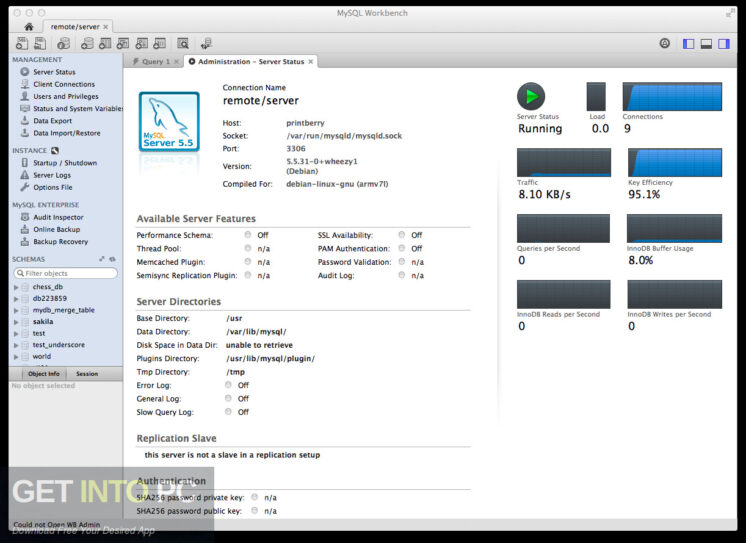
Task: Expand the db223859 schema
Action: tap(16, 299)
